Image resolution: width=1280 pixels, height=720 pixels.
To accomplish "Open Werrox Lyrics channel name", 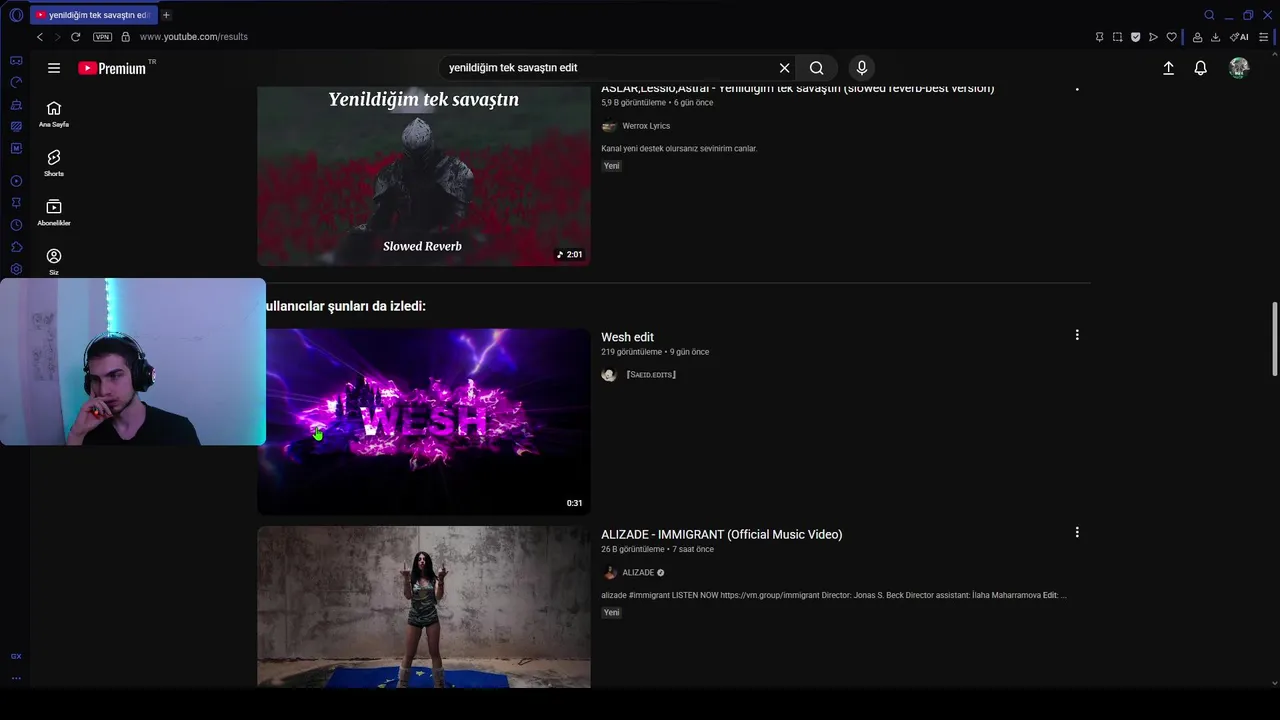I will [646, 126].
